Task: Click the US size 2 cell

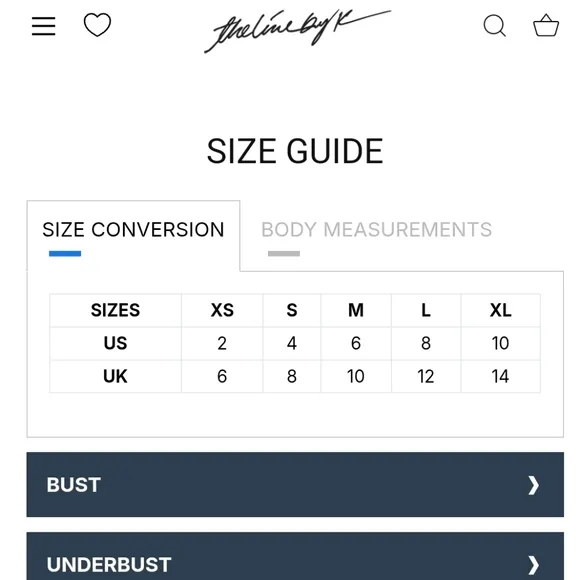Action: tap(222, 343)
